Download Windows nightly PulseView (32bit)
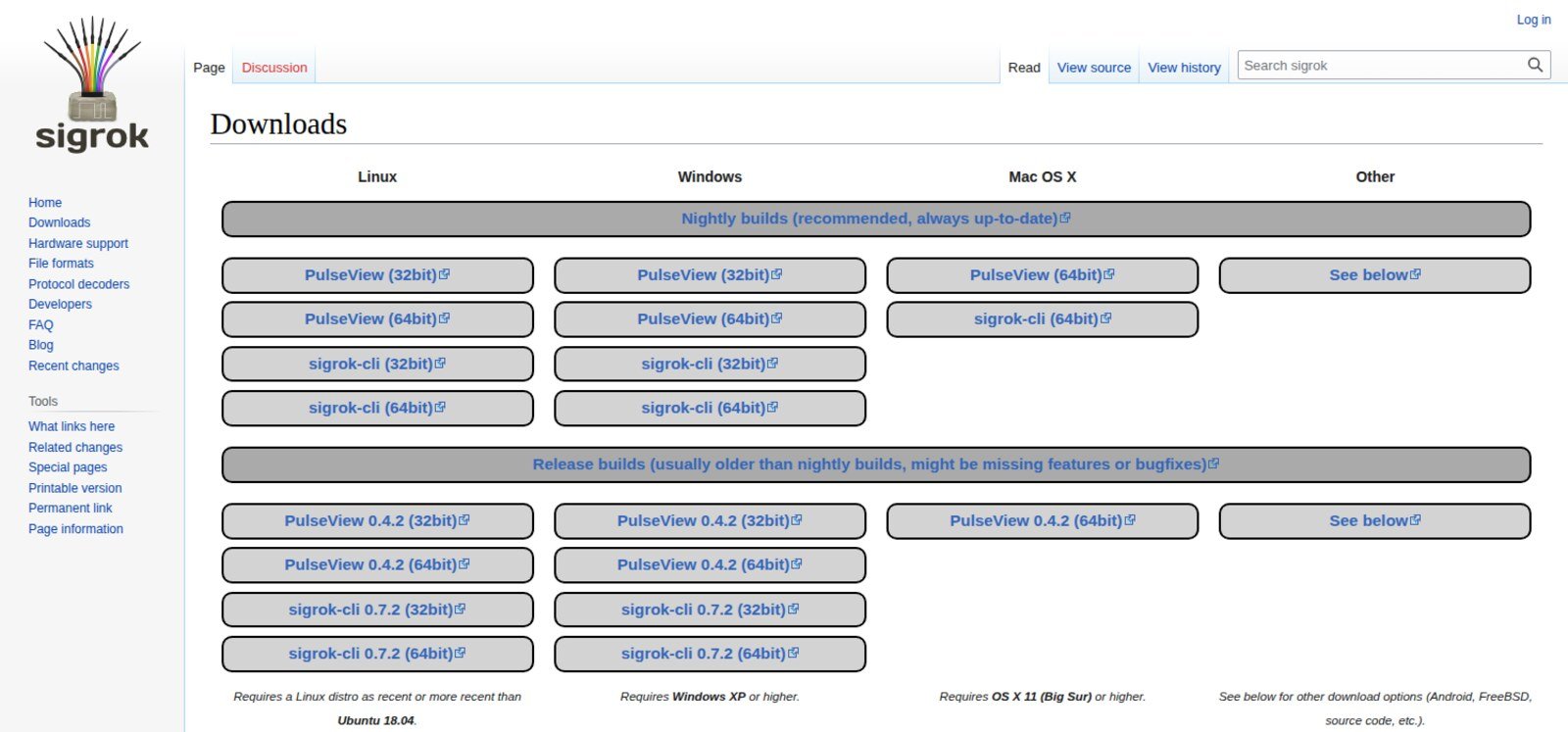This screenshot has height=732, width=1568. point(710,275)
